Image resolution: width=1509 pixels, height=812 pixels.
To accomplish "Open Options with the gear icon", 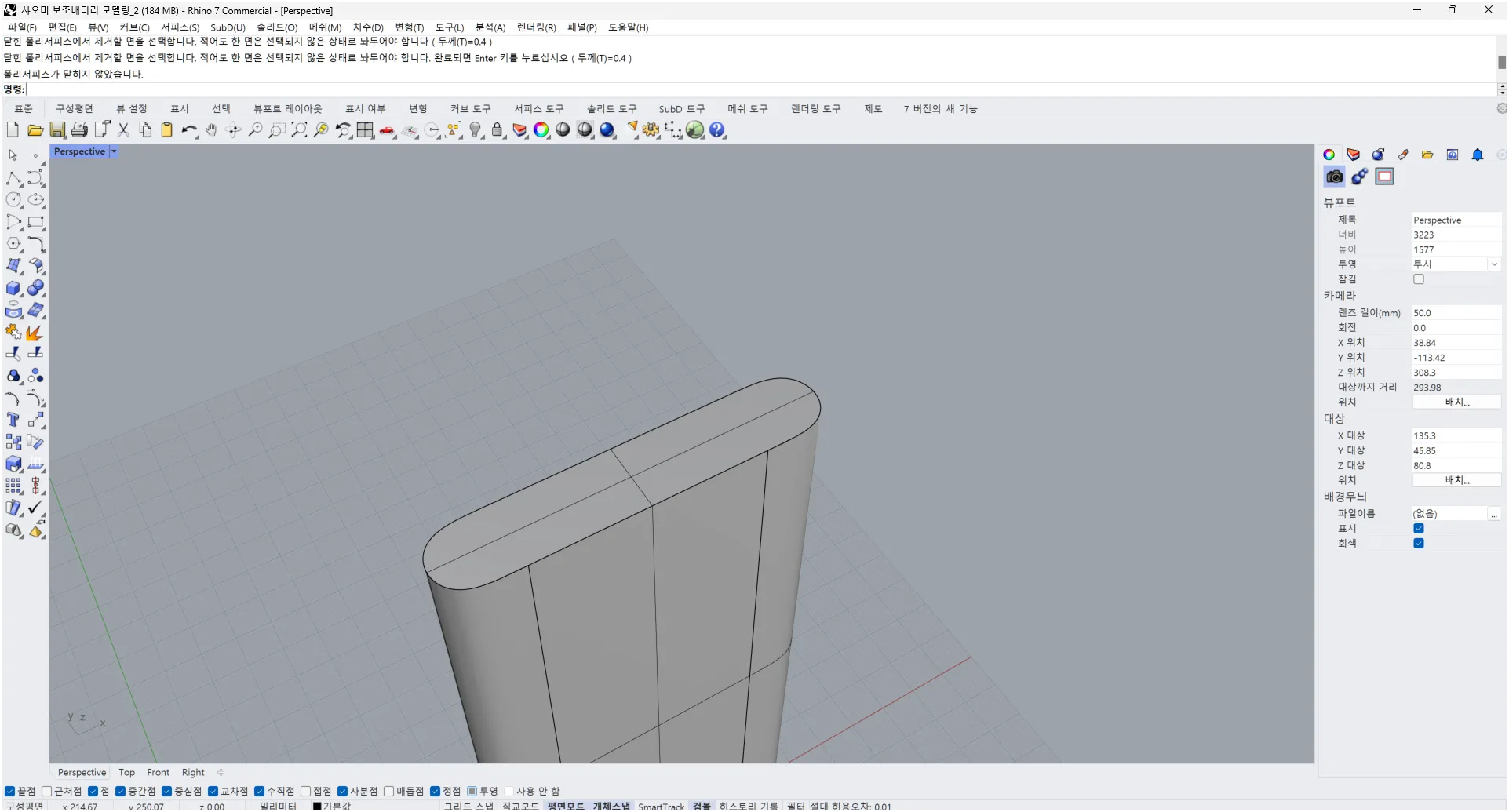I will click(651, 130).
